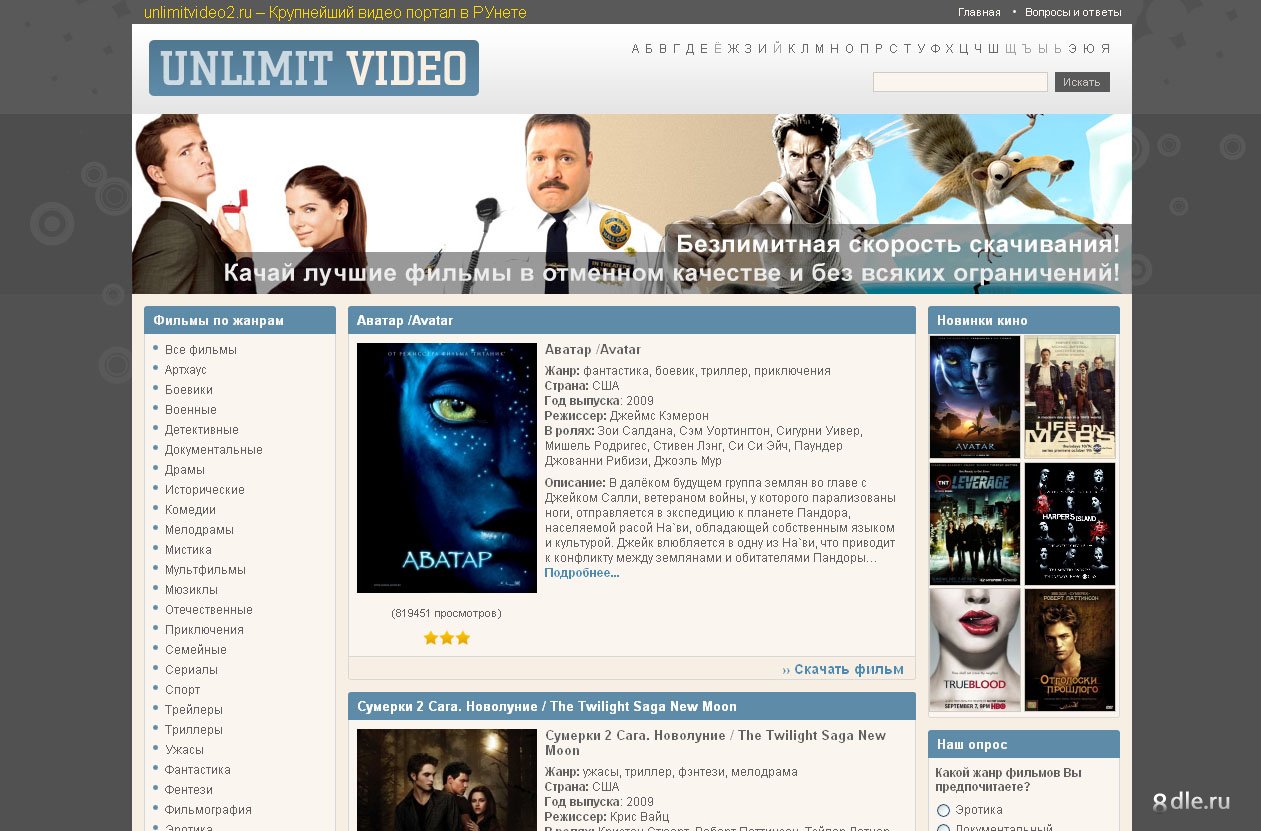The image size is (1261, 831).
Task: Browse the Мелодрамы genre
Action: [199, 530]
